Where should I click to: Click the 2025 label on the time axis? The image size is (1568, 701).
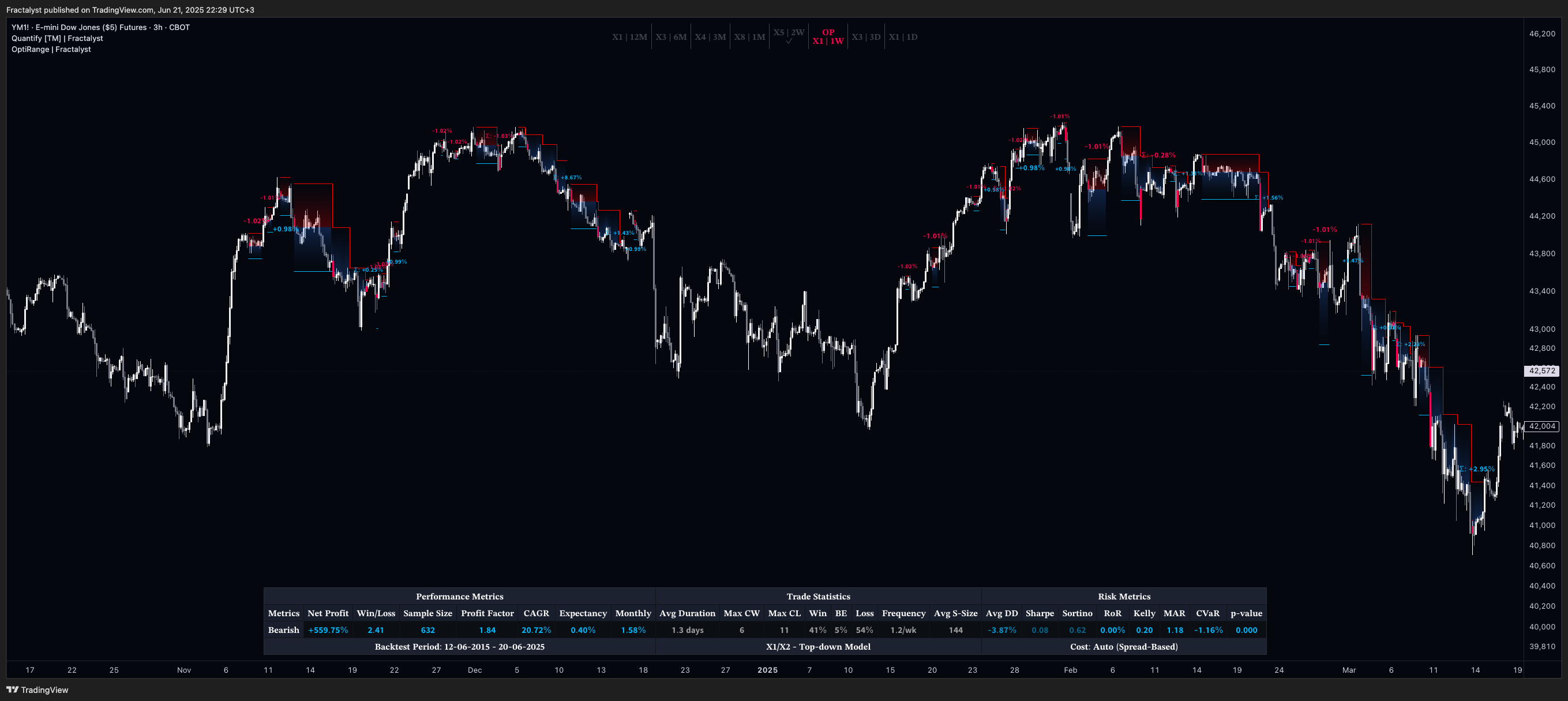coord(767,669)
